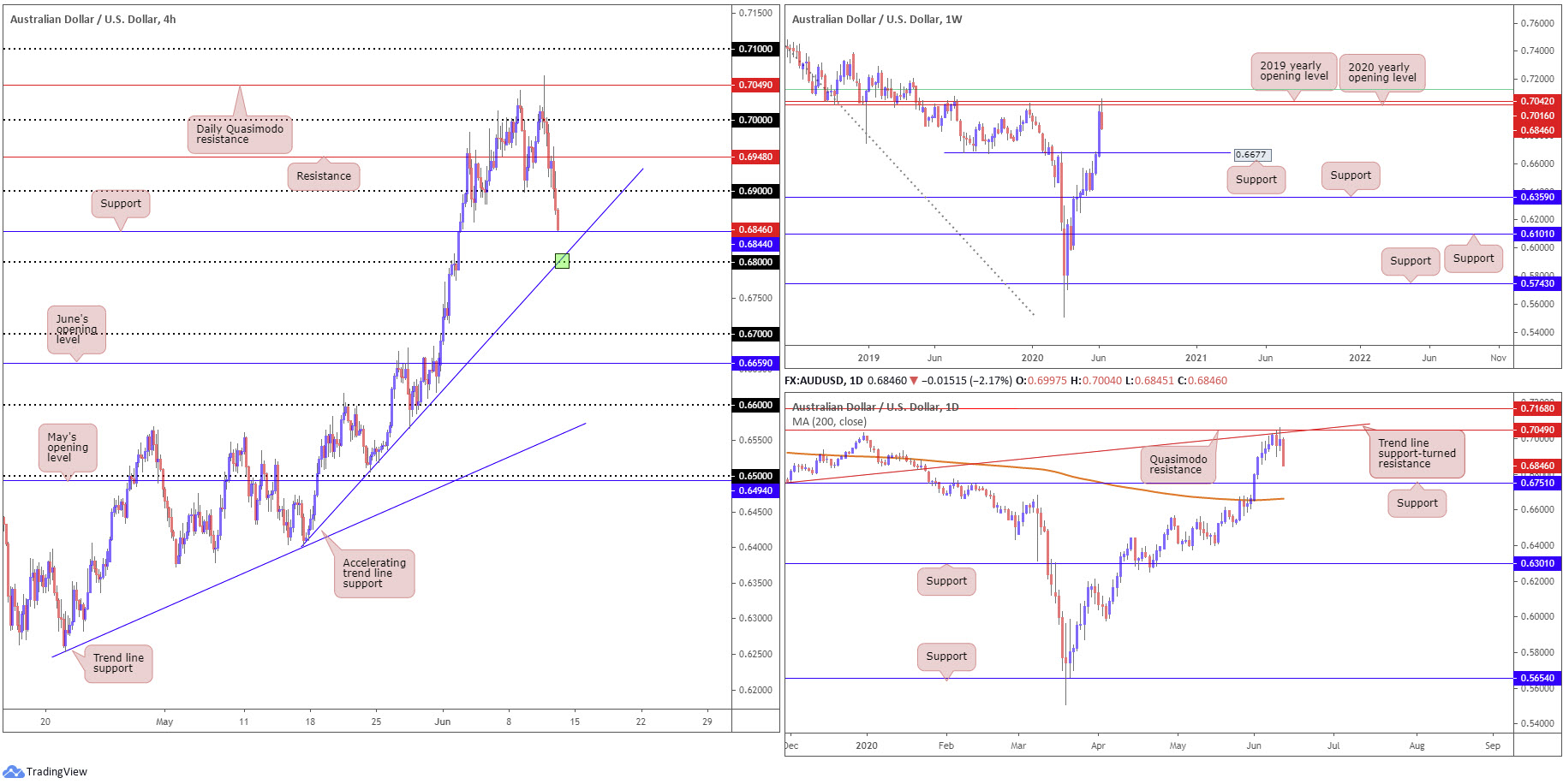Click the 0.63010 label on daily chart
Screen dimensions: 1563x784
pyautogui.click(x=1536, y=563)
